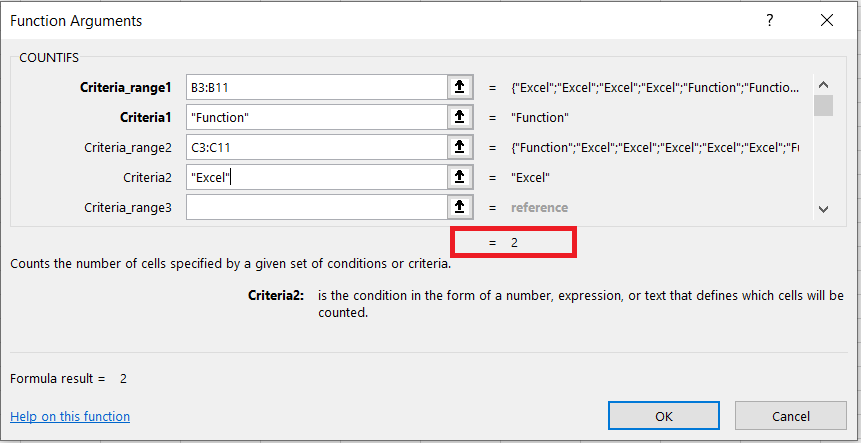861x443 pixels.
Task: Click range selector icon for Criteria2
Action: (x=459, y=178)
